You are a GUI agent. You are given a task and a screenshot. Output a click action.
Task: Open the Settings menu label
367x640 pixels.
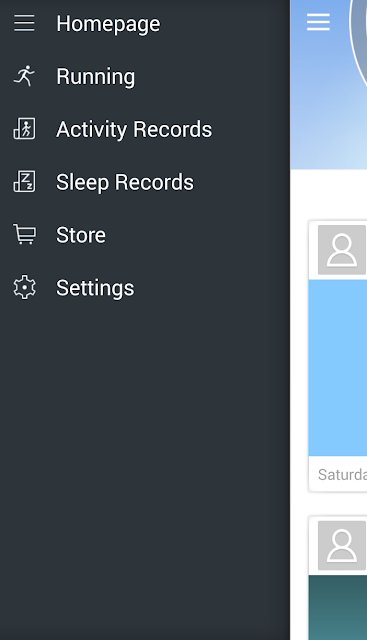[95, 288]
